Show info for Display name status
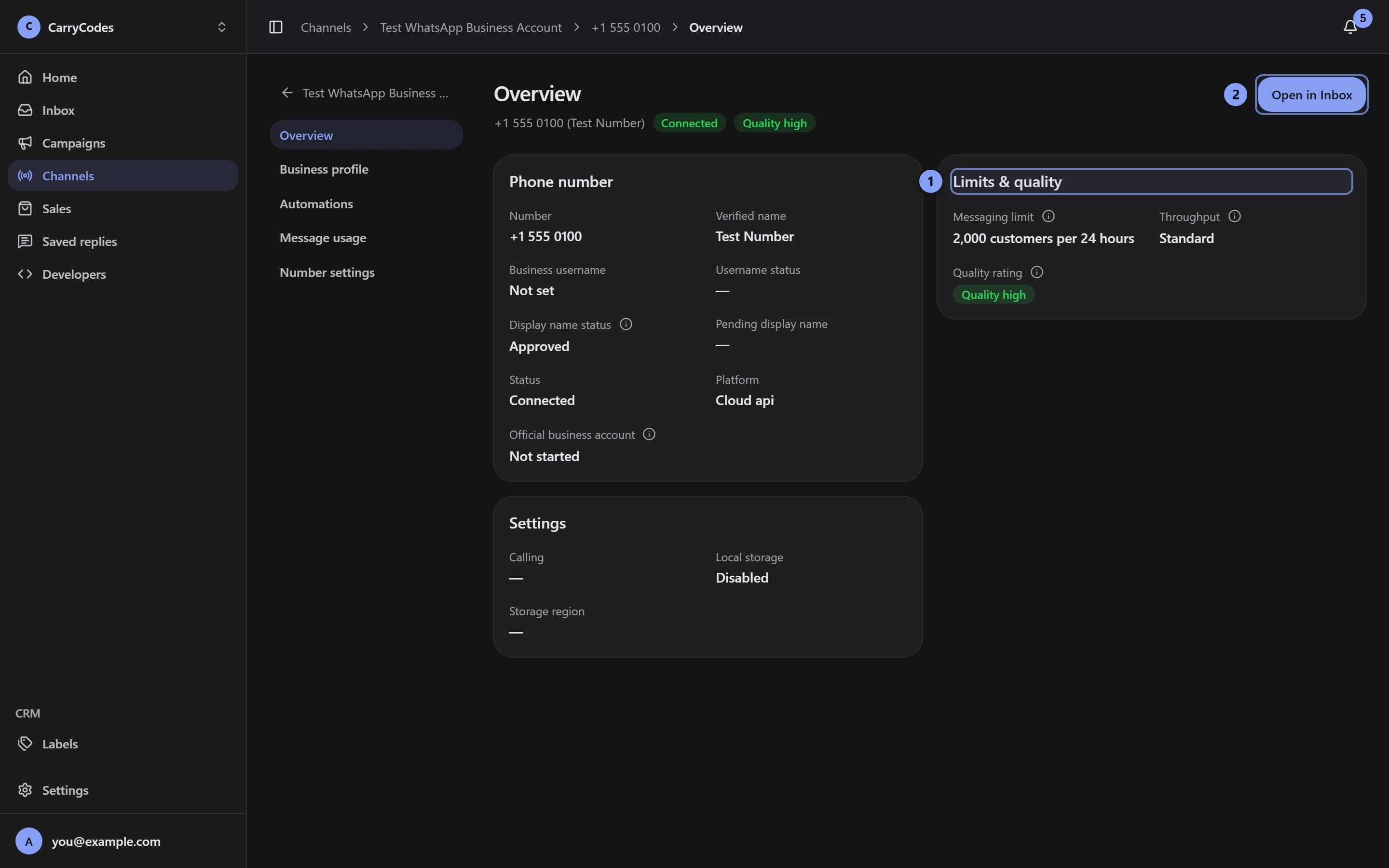Image resolution: width=1389 pixels, height=868 pixels. 626,325
